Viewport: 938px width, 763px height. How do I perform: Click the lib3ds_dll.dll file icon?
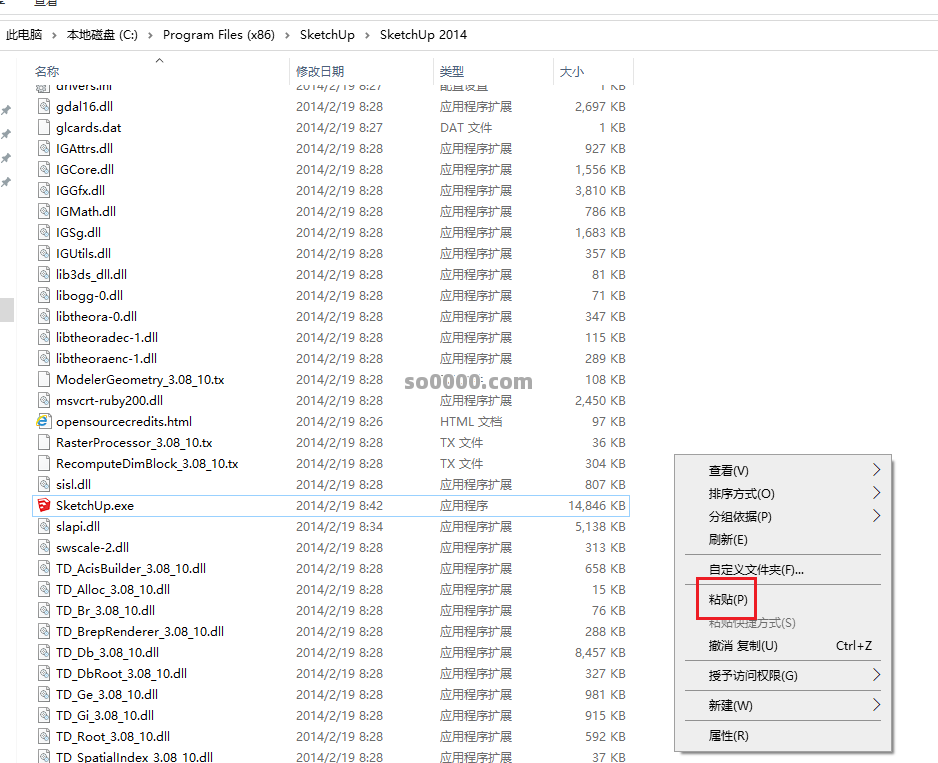tap(44, 274)
